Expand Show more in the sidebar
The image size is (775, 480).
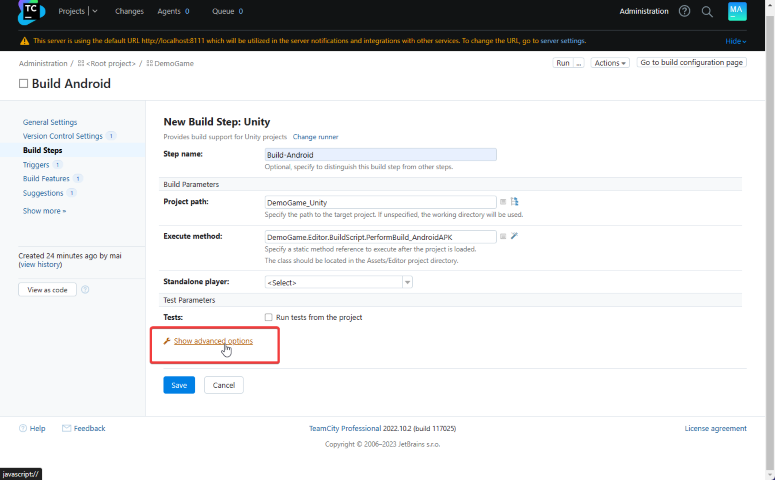click(x=45, y=211)
